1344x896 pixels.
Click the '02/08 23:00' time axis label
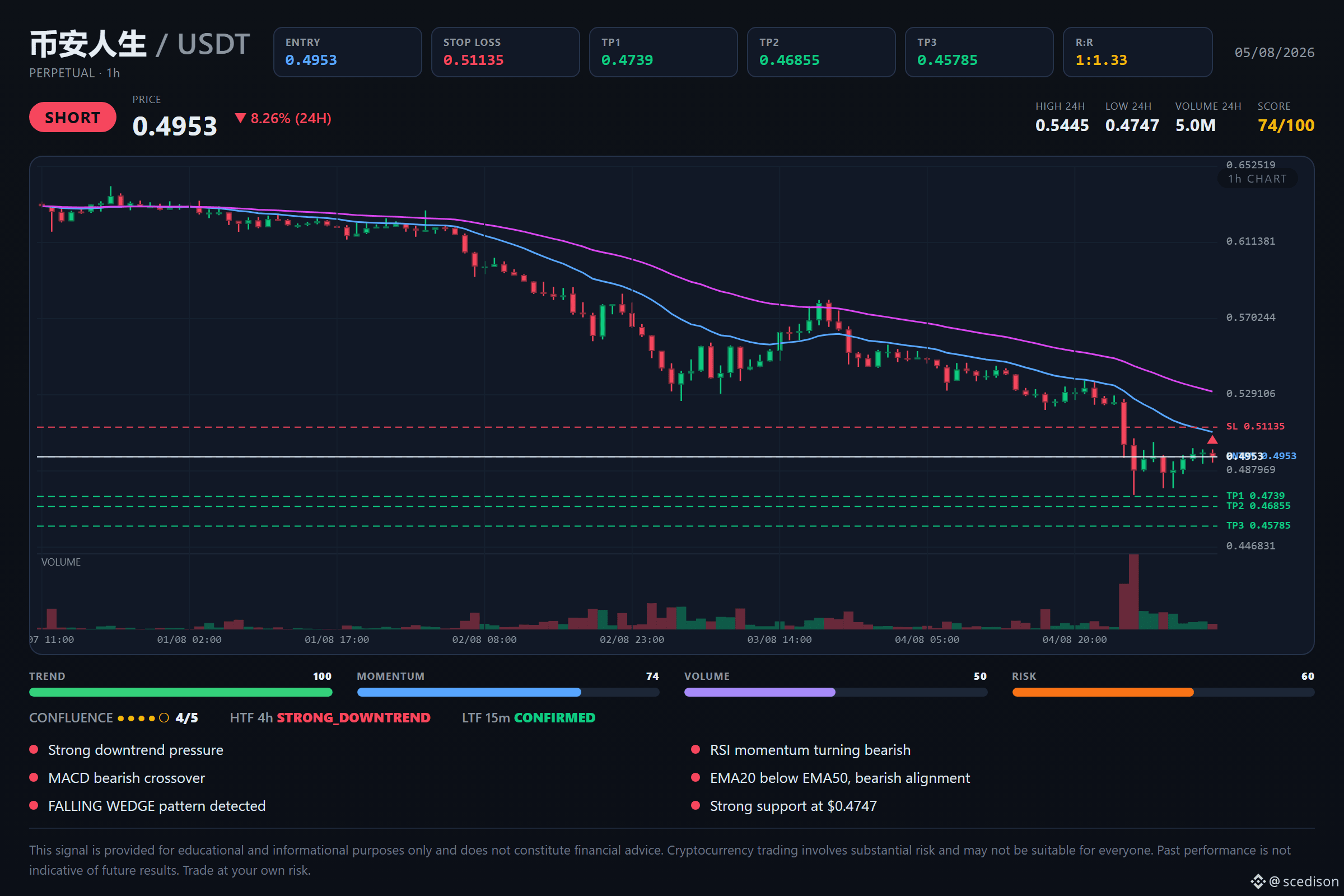(x=632, y=640)
